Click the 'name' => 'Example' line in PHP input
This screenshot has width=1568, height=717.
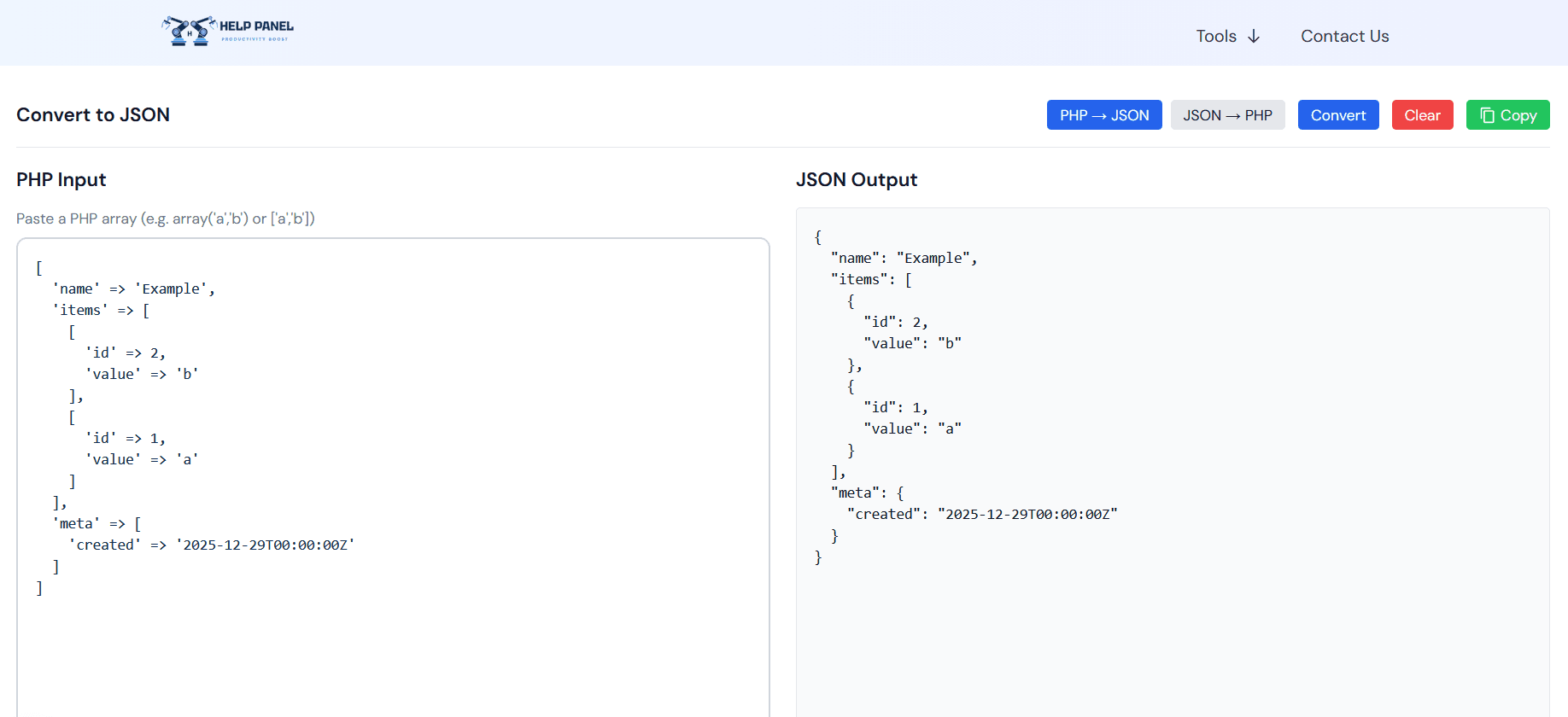(x=134, y=289)
